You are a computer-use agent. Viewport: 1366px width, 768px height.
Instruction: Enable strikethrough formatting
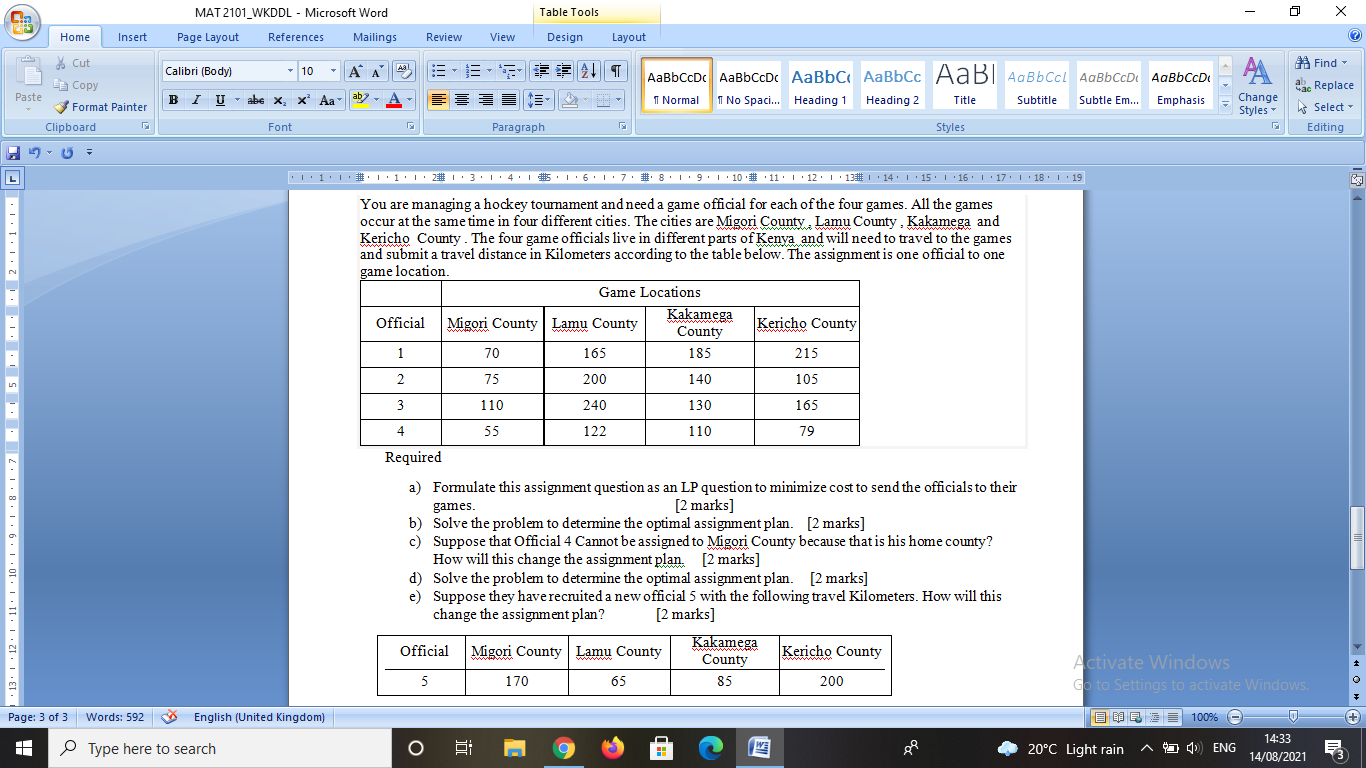tap(256, 101)
